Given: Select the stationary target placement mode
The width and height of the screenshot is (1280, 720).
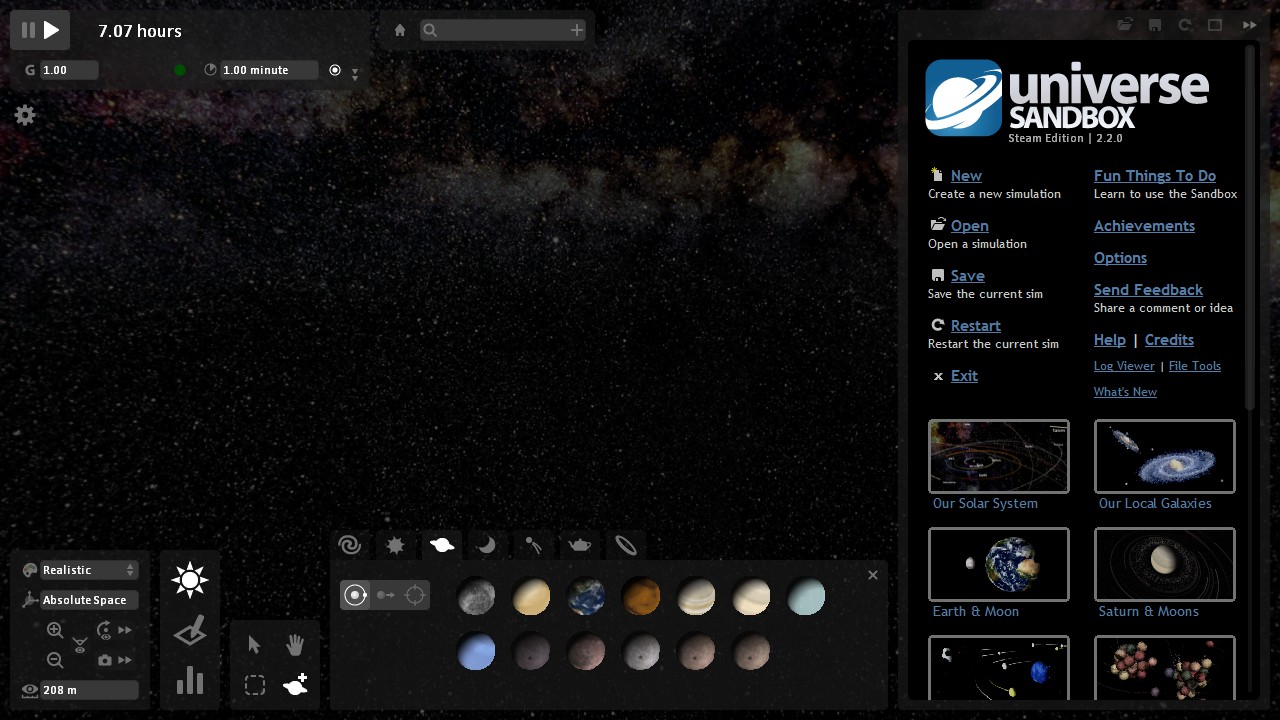Looking at the screenshot, I should coord(415,595).
